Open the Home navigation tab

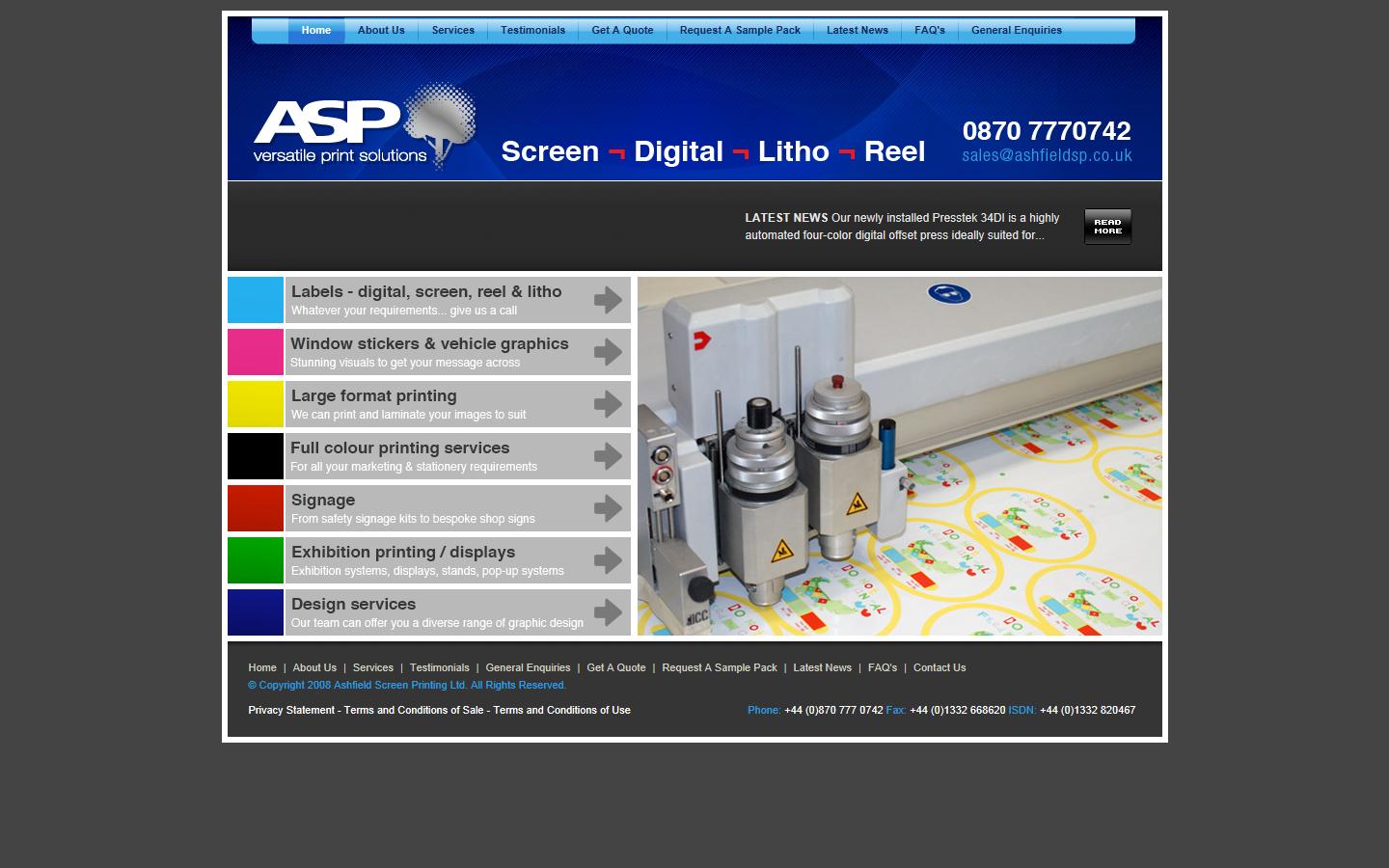coord(315,30)
